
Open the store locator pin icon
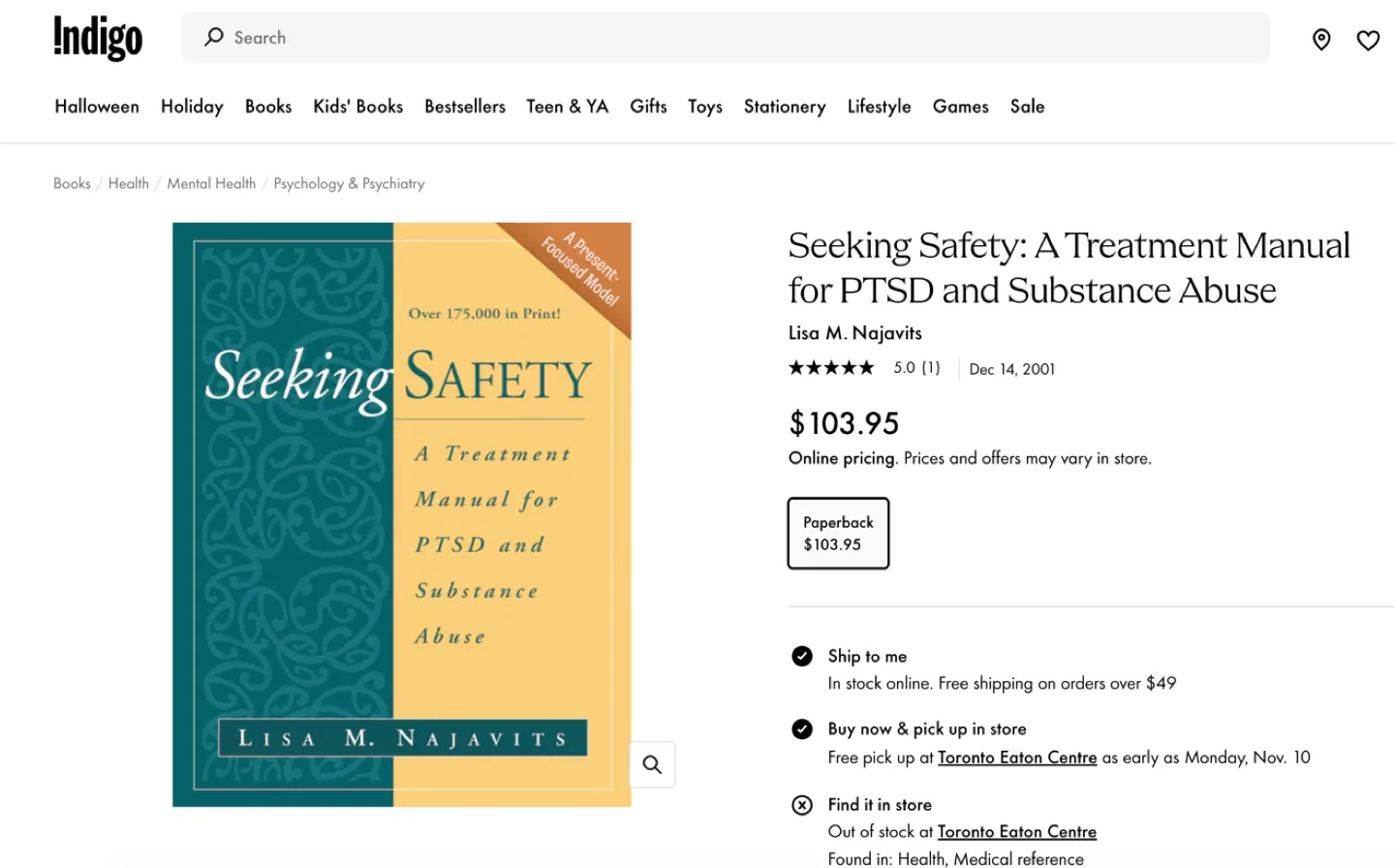[x=1321, y=40]
